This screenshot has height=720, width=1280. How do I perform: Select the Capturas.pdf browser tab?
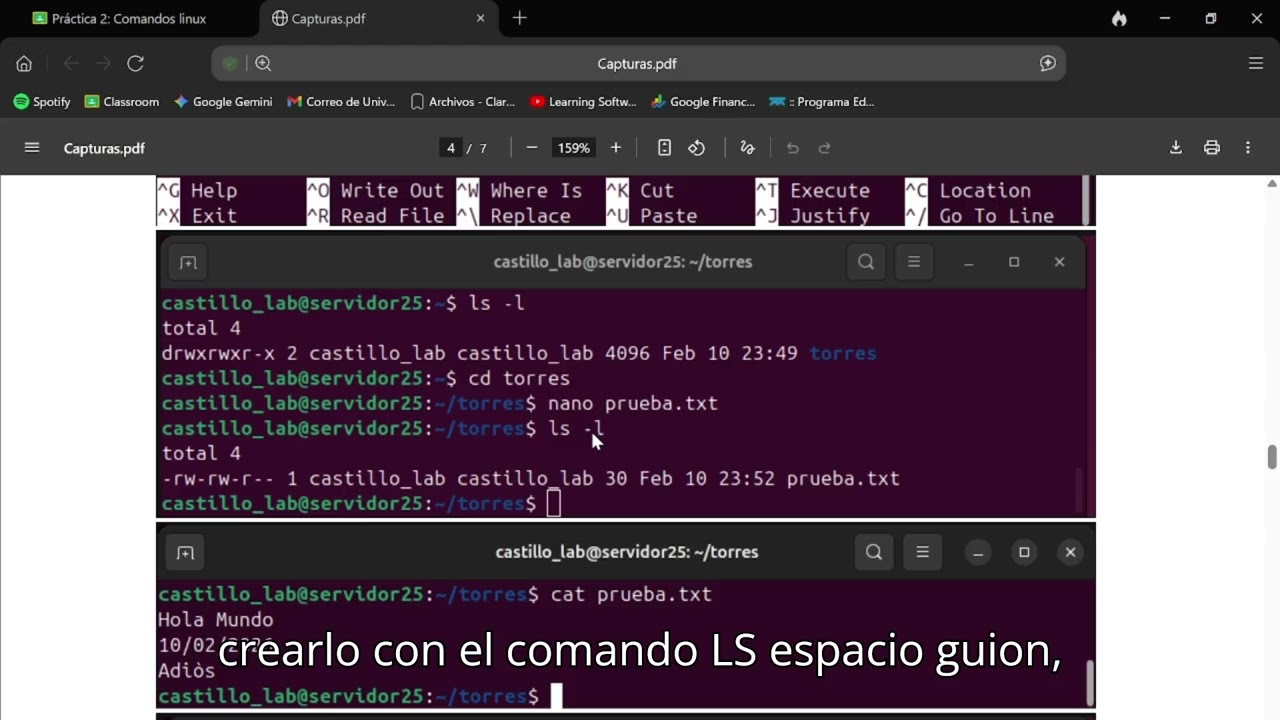(x=378, y=18)
